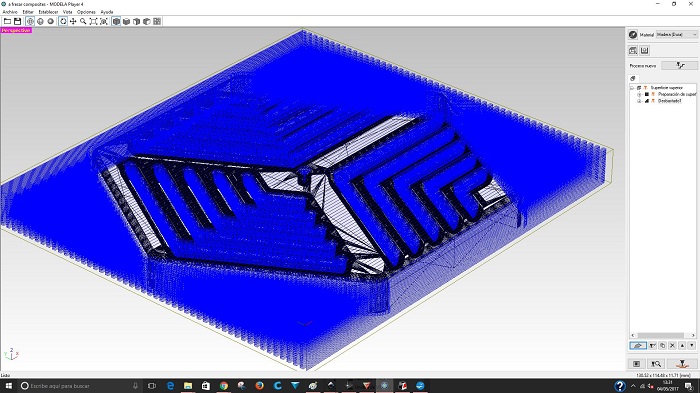Click the start cutting mill button
This screenshot has width=700, height=393.
click(682, 364)
